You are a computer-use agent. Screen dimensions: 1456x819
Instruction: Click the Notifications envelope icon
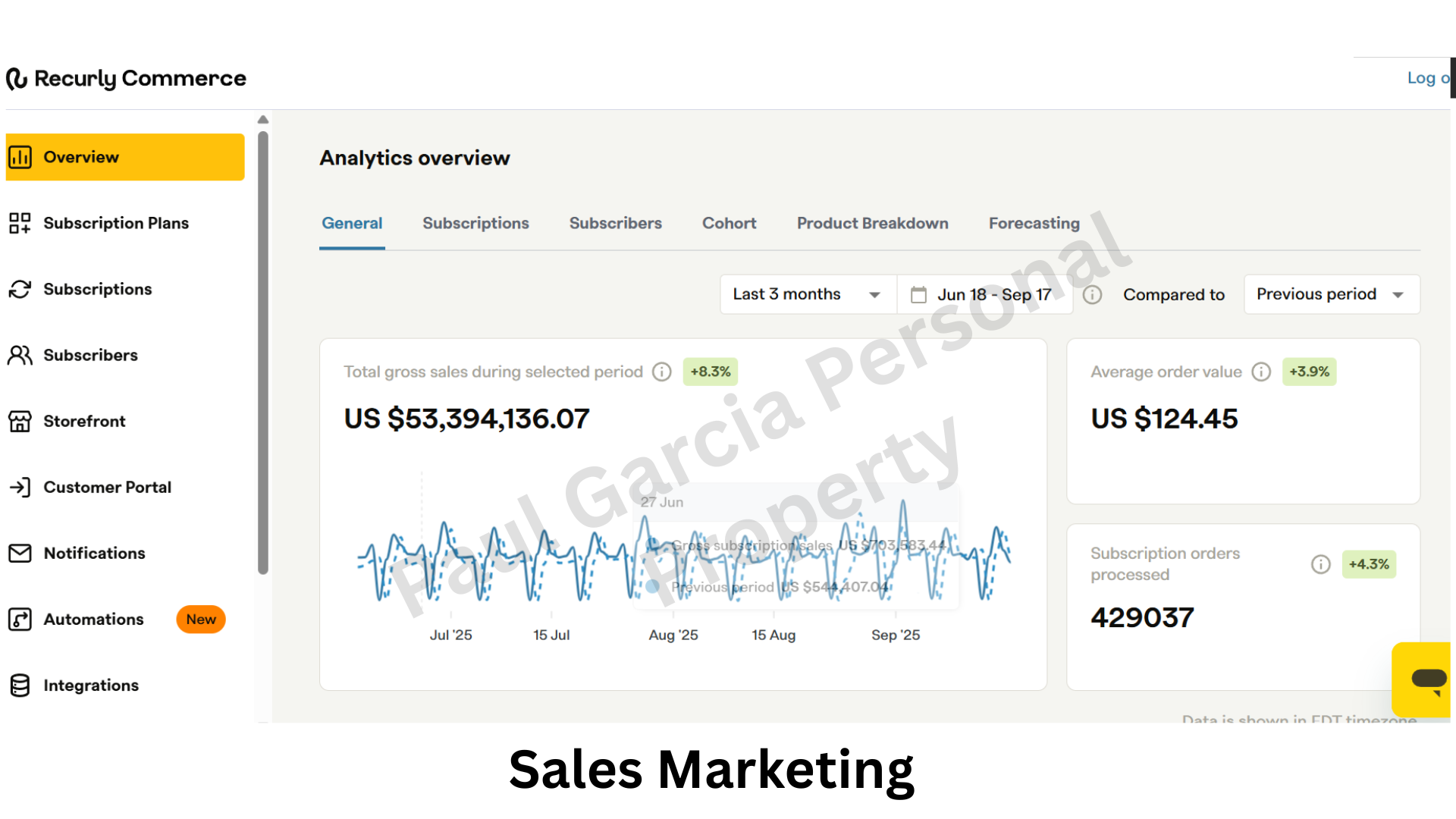click(x=20, y=553)
